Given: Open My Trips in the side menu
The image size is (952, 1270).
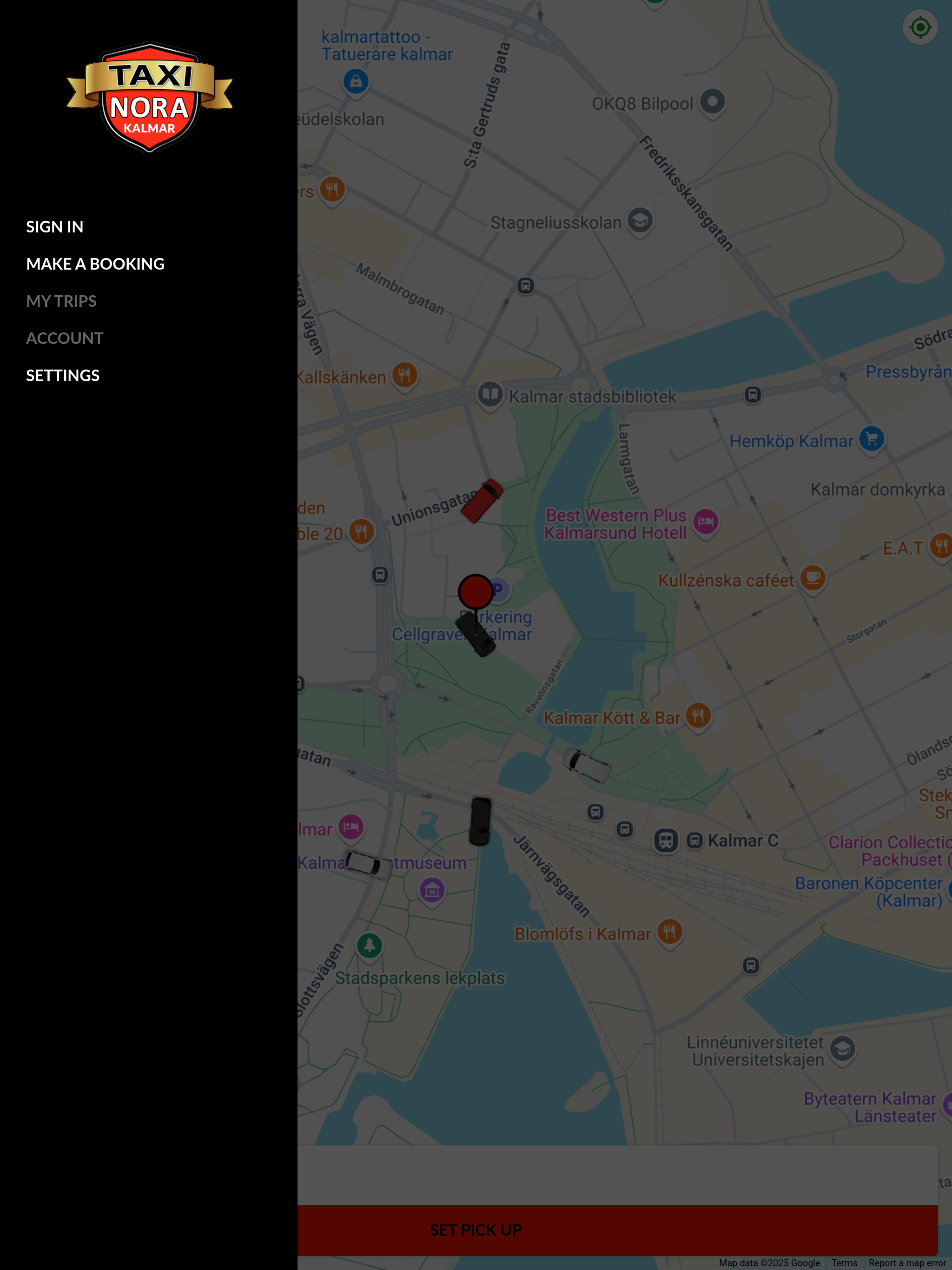Looking at the screenshot, I should coord(61,301).
